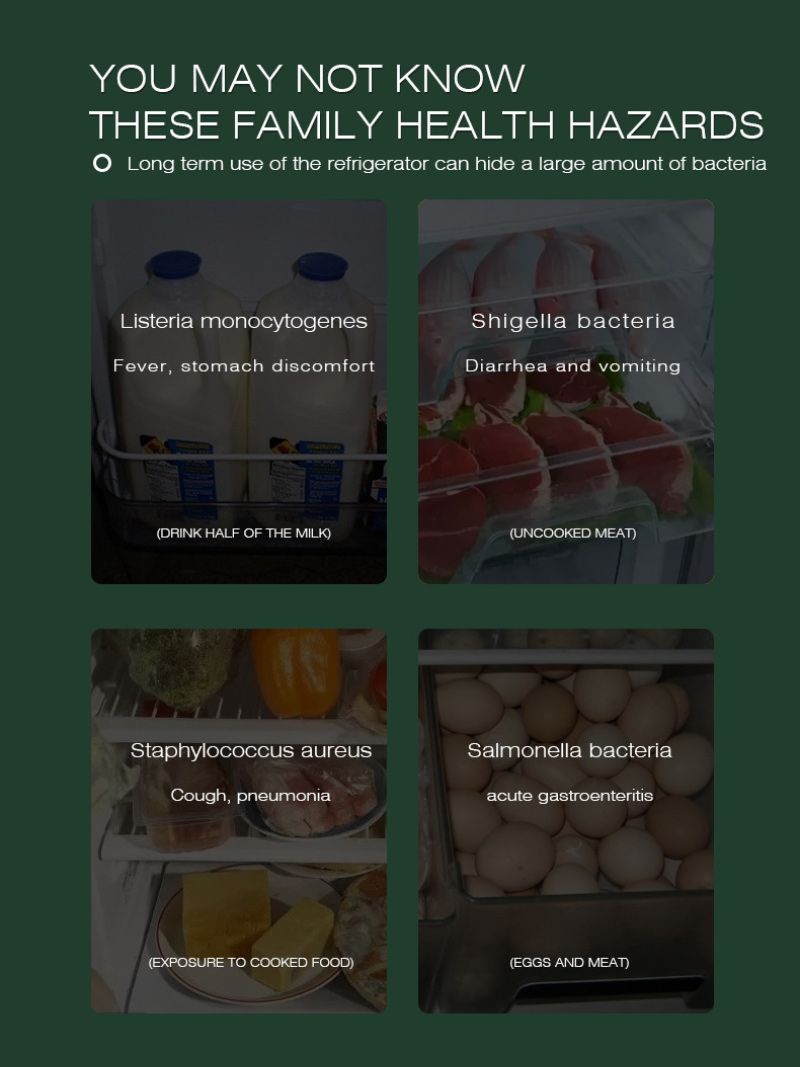Screen dimensions: 800x1067
Task: Click the '(EXPOSURE TO COOKED FOOD)' caption
Action: pyautogui.click(x=250, y=962)
